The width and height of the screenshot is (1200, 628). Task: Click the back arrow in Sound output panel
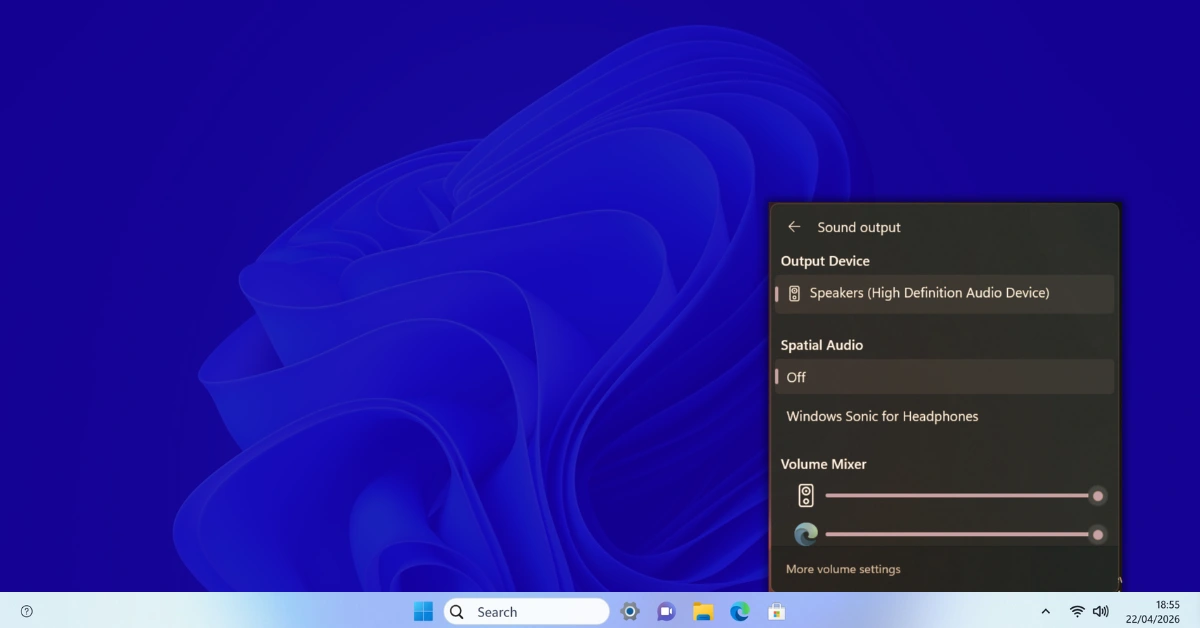(x=794, y=226)
